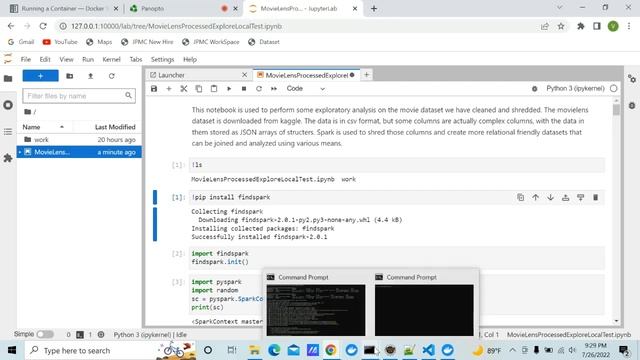Click blue New Launcher plus button

tap(40, 76)
